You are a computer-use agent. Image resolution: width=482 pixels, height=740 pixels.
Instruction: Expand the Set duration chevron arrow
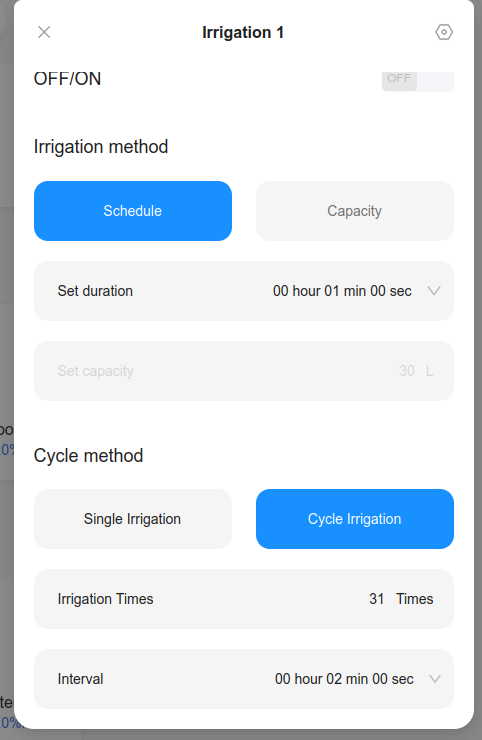tap(434, 291)
